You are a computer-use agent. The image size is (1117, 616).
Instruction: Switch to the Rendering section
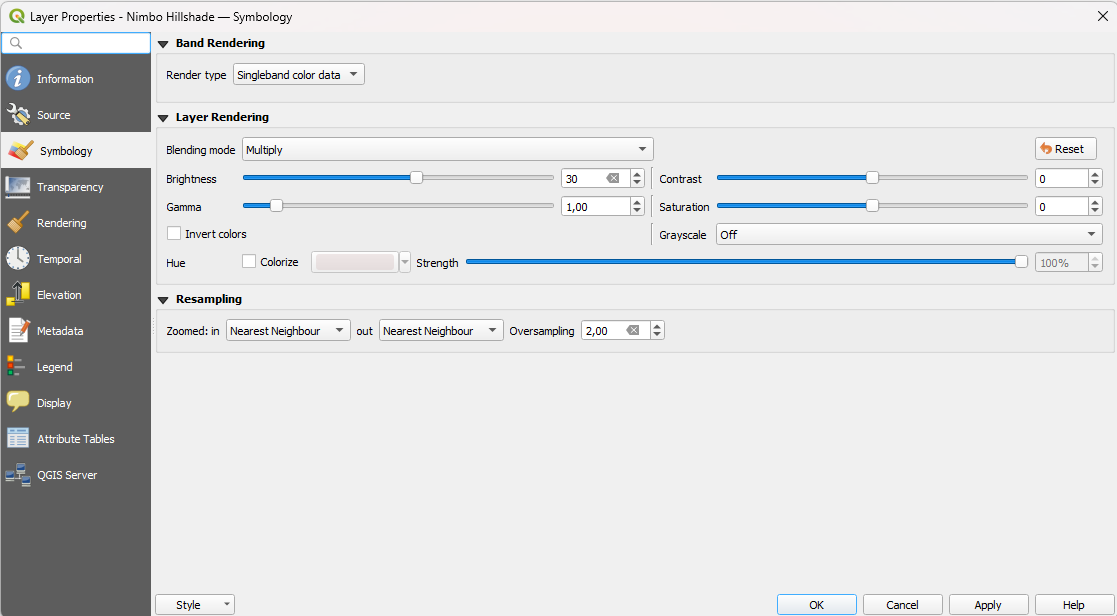pyautogui.click(x=66, y=222)
